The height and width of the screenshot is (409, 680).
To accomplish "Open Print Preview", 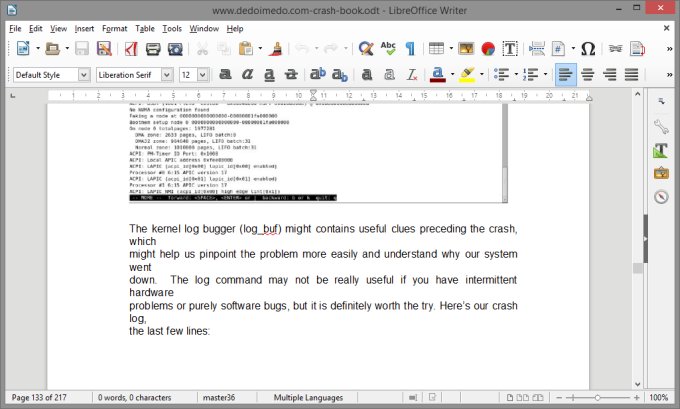I will point(175,49).
